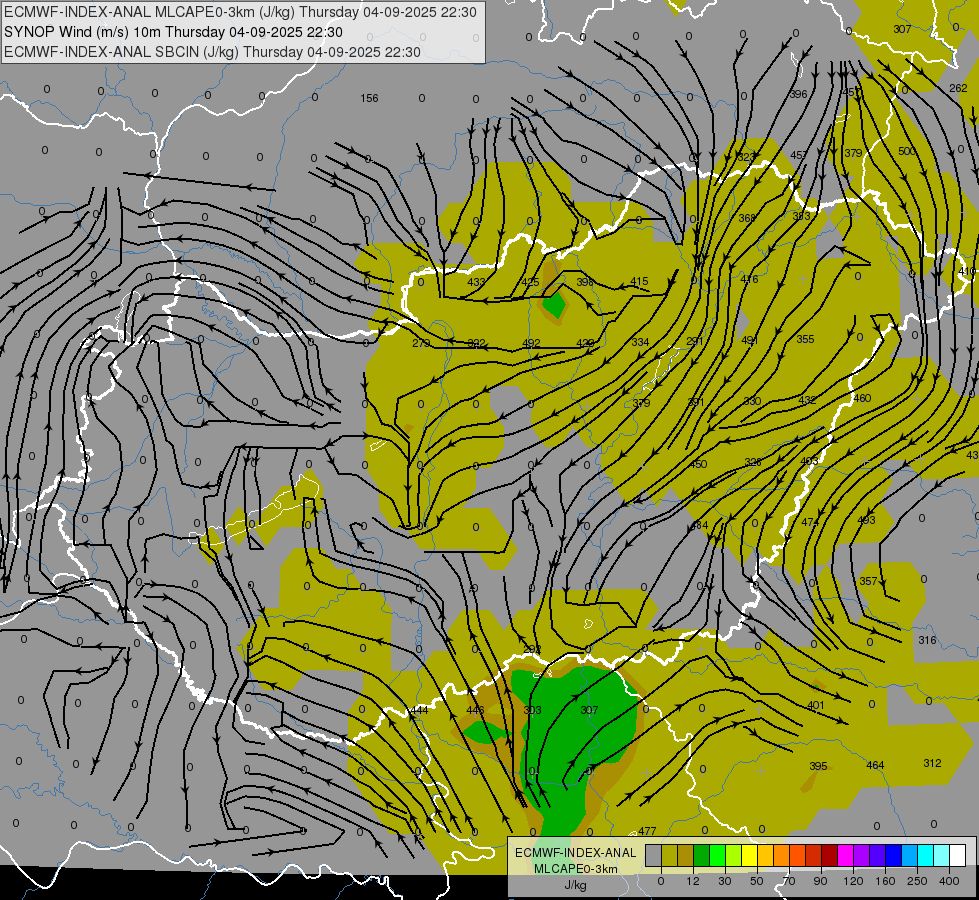The width and height of the screenshot is (979, 900).
Task: Click the map value 450
Action: point(698,464)
